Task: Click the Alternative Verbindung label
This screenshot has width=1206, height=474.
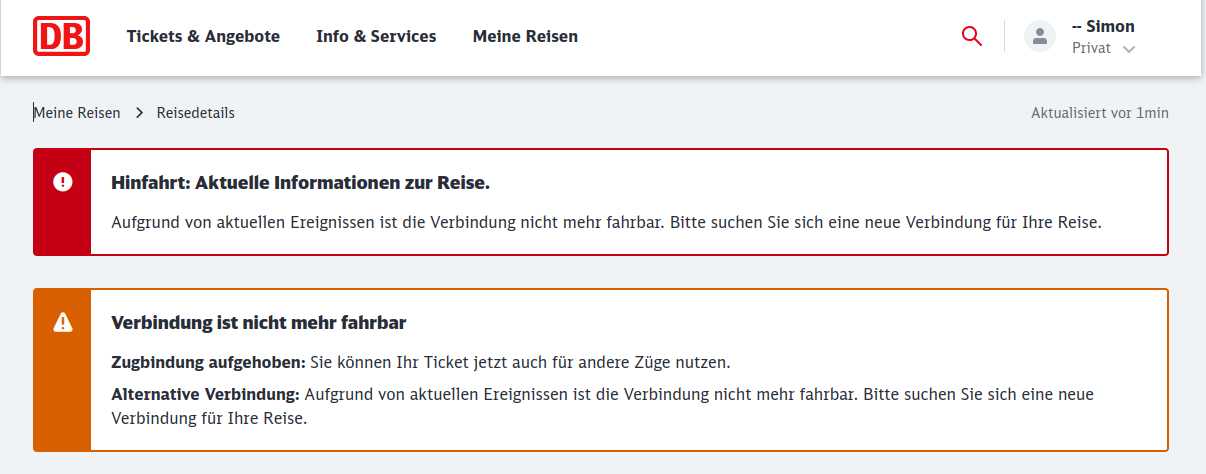Action: coord(205,394)
